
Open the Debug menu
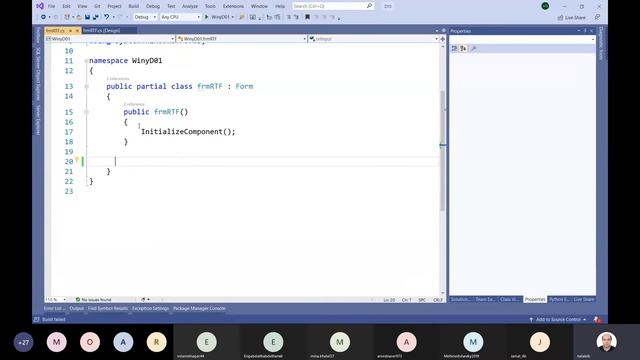point(153,6)
